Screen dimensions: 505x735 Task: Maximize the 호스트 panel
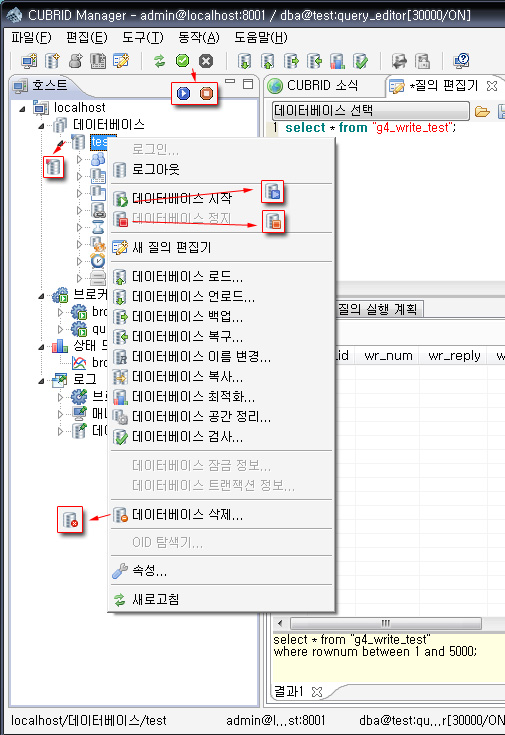tap(248, 84)
